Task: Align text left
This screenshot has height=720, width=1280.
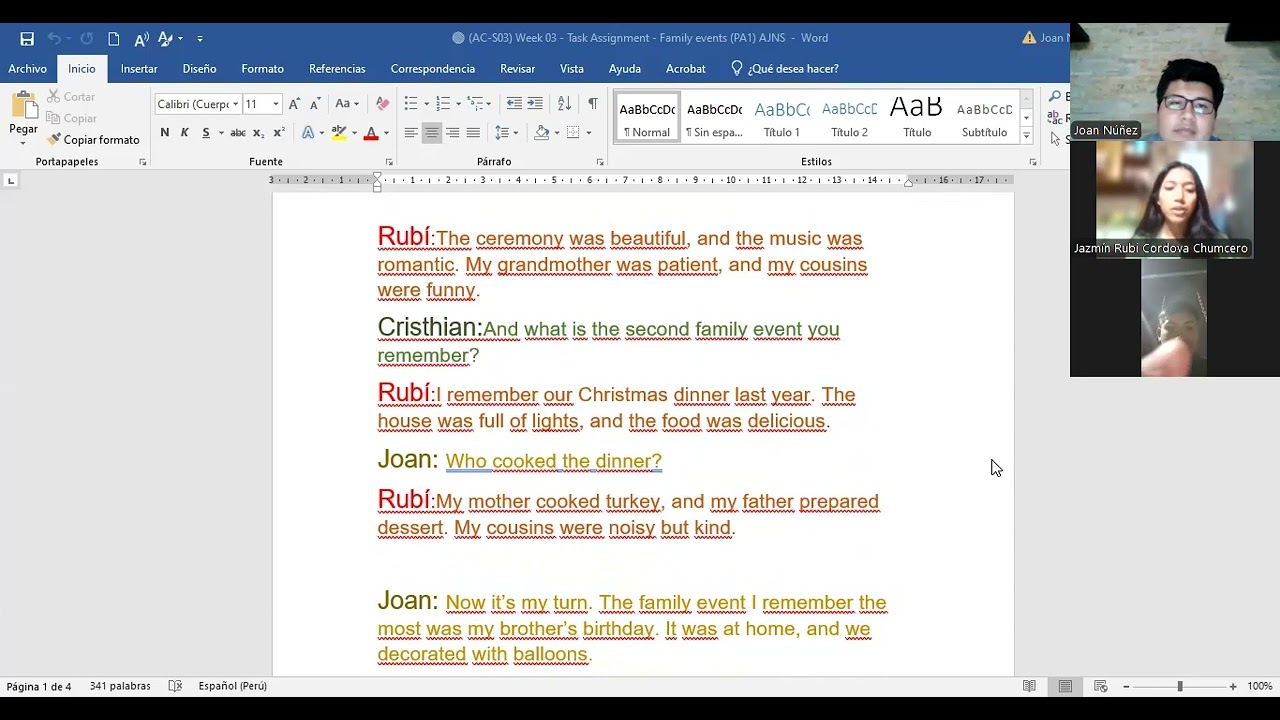Action: click(411, 133)
